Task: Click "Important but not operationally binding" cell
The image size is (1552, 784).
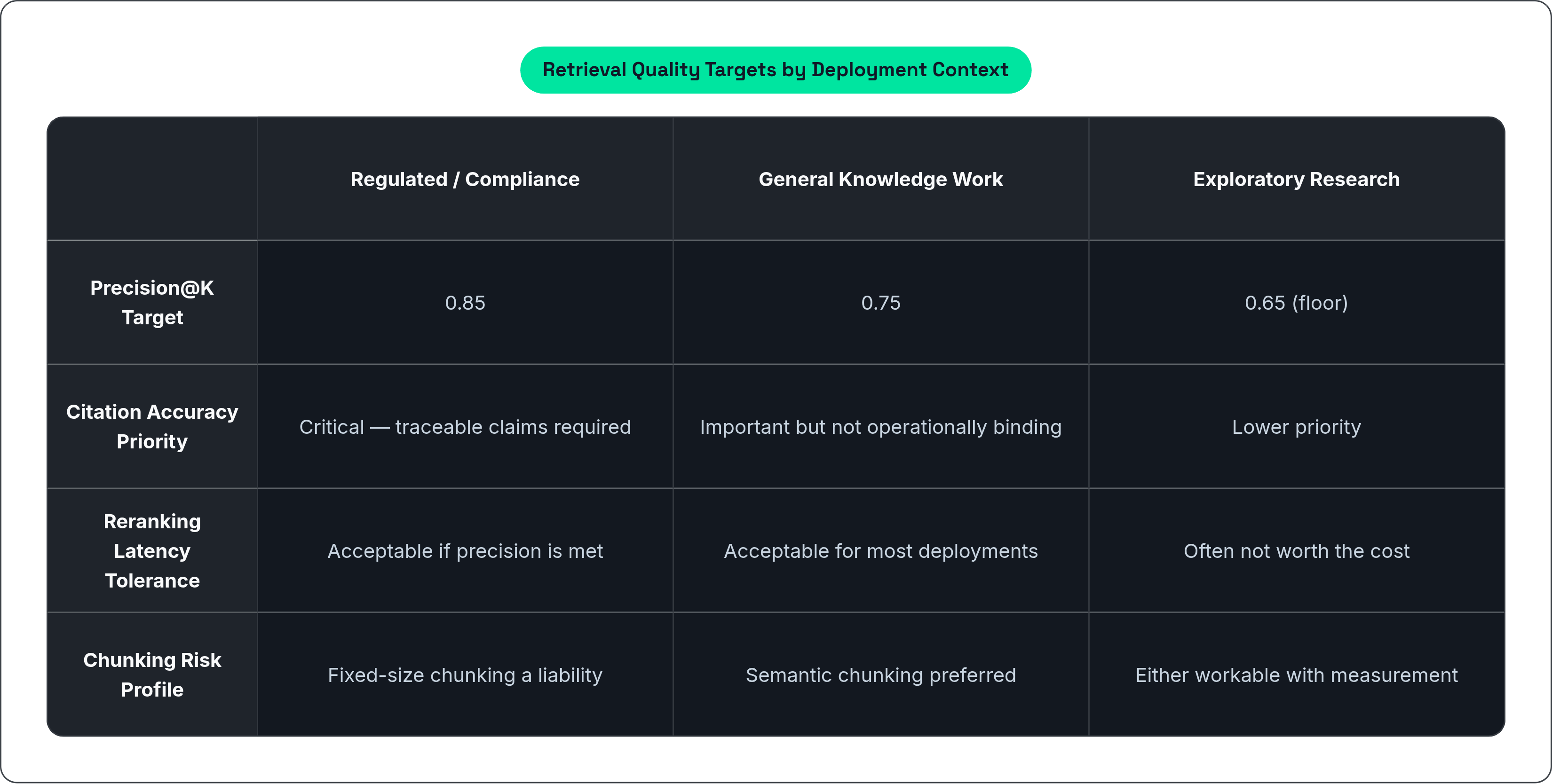Action: point(880,426)
